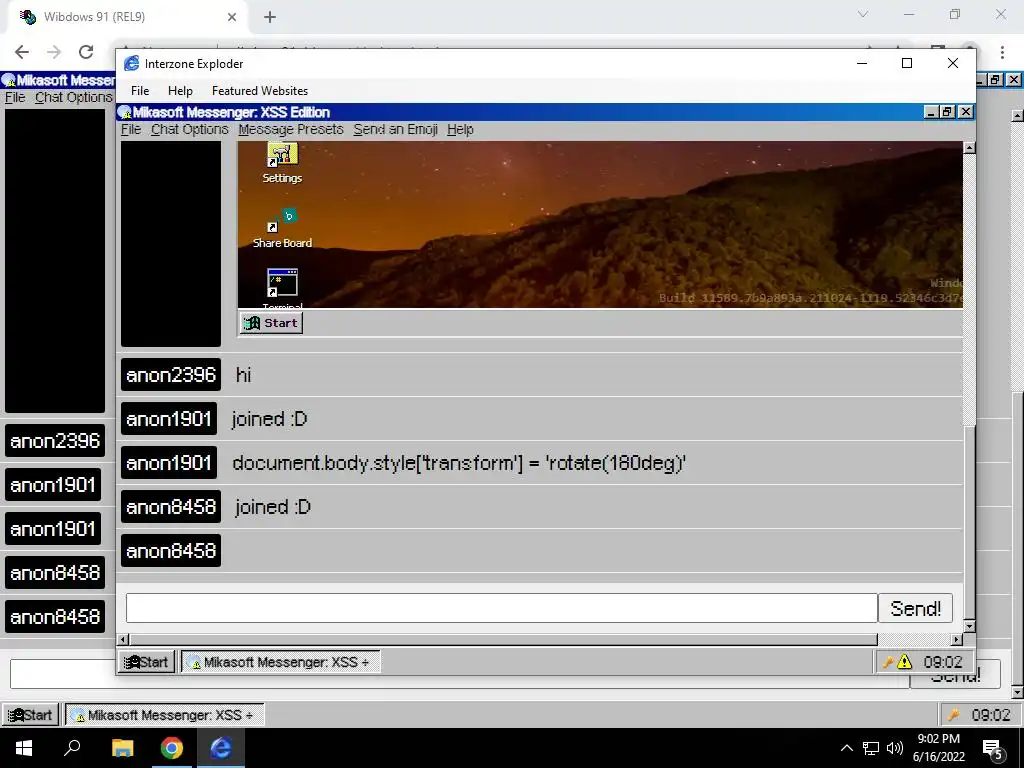Open the Settings shortcut on the embedded desktop

click(282, 163)
